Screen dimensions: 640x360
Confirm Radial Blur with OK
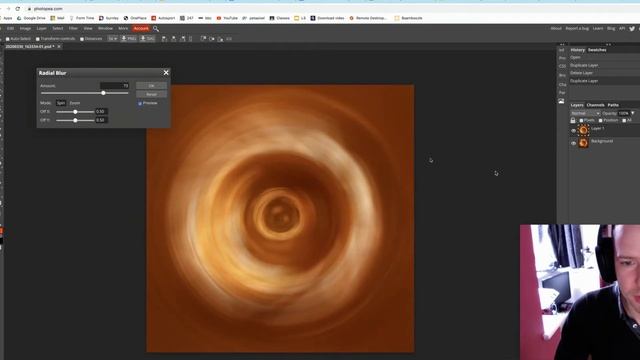151,86
